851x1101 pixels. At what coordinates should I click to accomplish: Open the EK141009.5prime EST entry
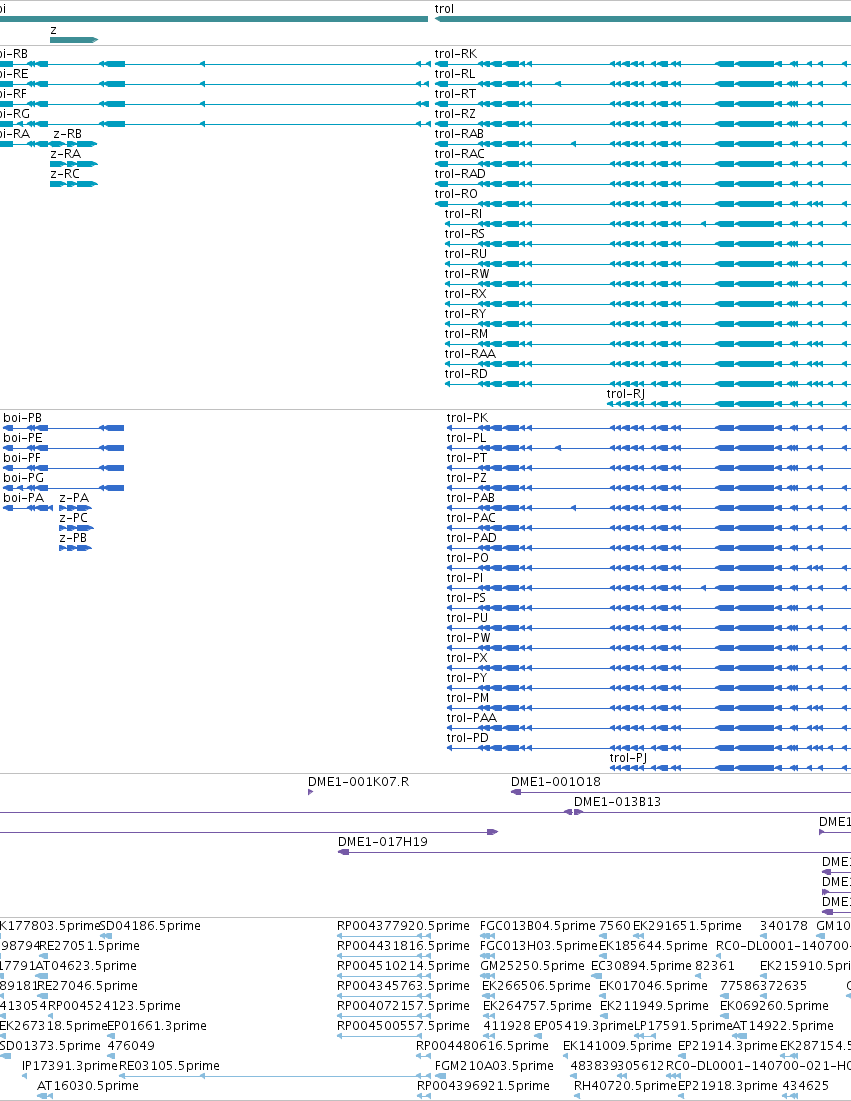point(617,1046)
